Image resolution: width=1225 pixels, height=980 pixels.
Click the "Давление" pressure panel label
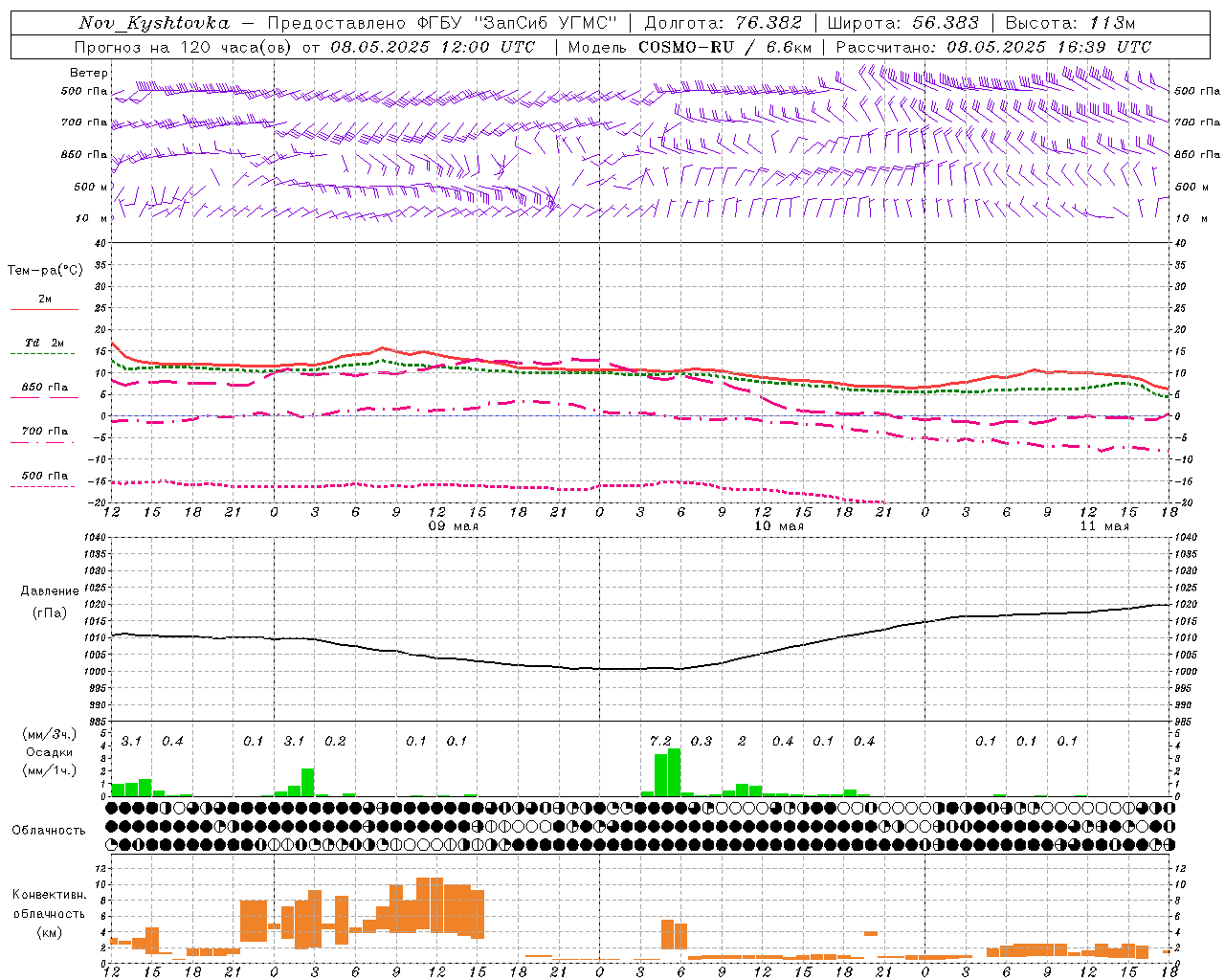pos(50,591)
